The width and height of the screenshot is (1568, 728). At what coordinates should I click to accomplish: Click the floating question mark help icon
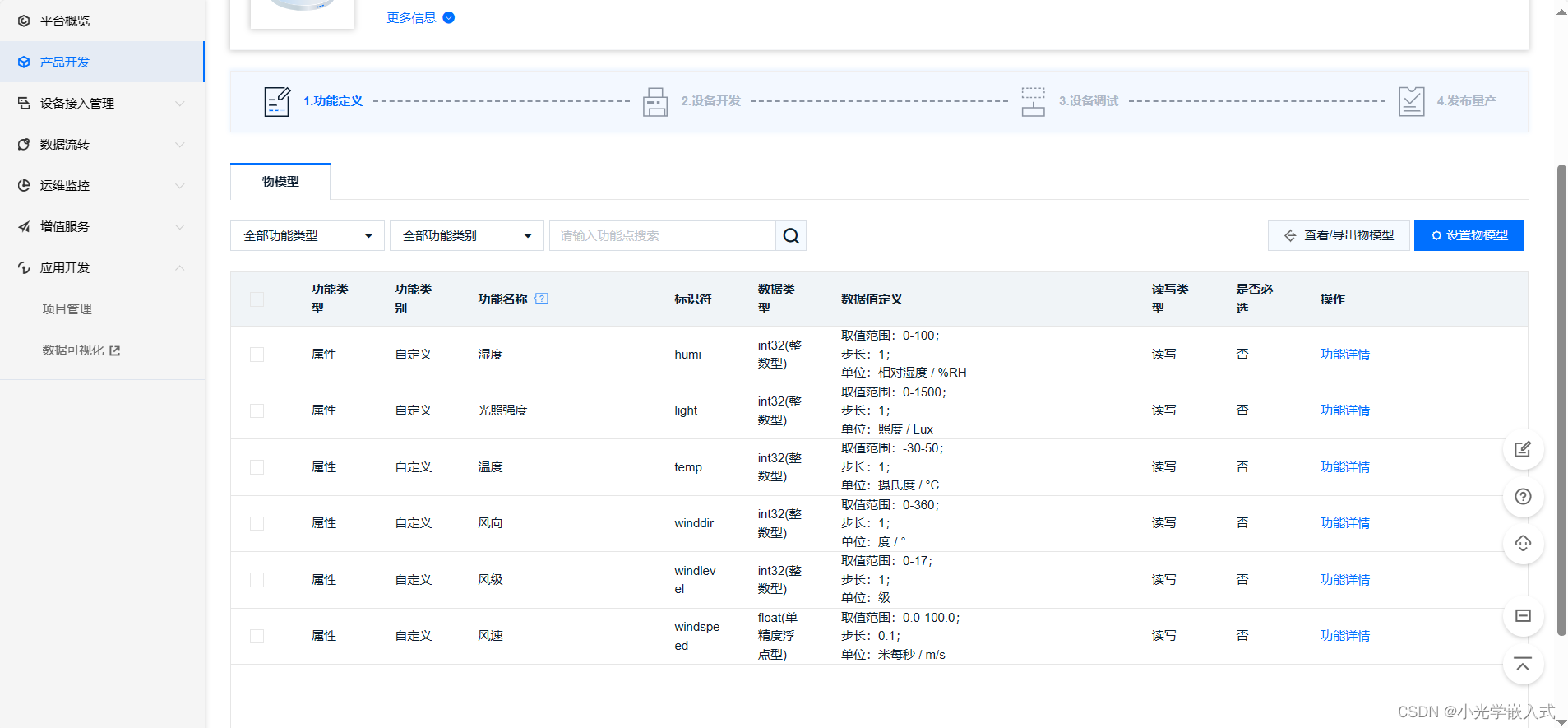pos(1523,497)
